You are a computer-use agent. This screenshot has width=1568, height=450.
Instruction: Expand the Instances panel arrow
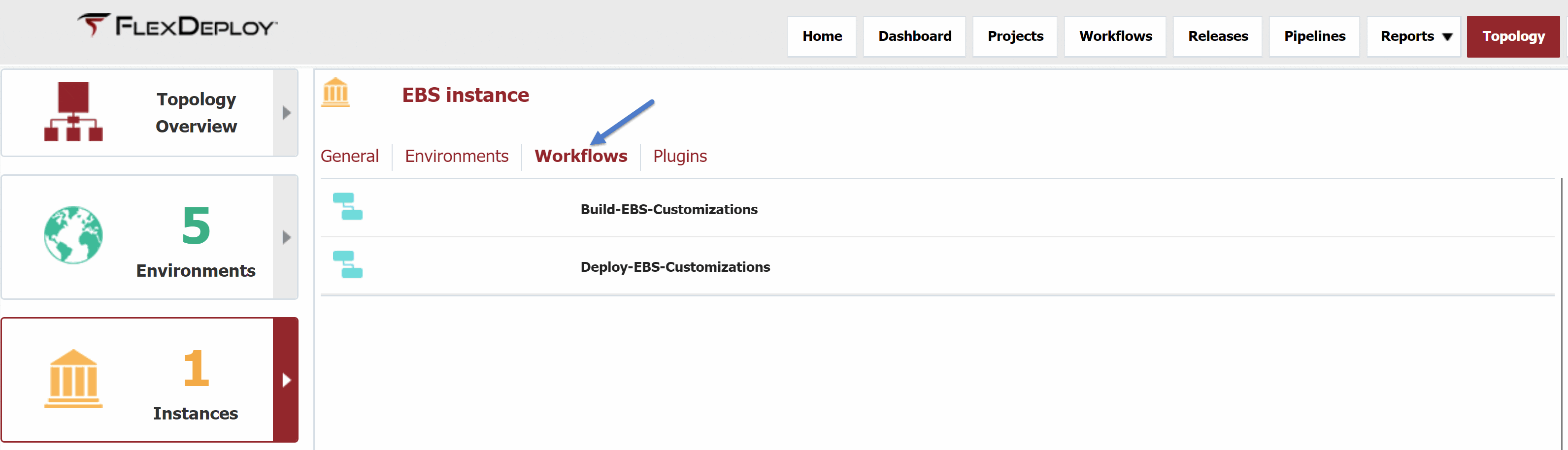coord(286,380)
